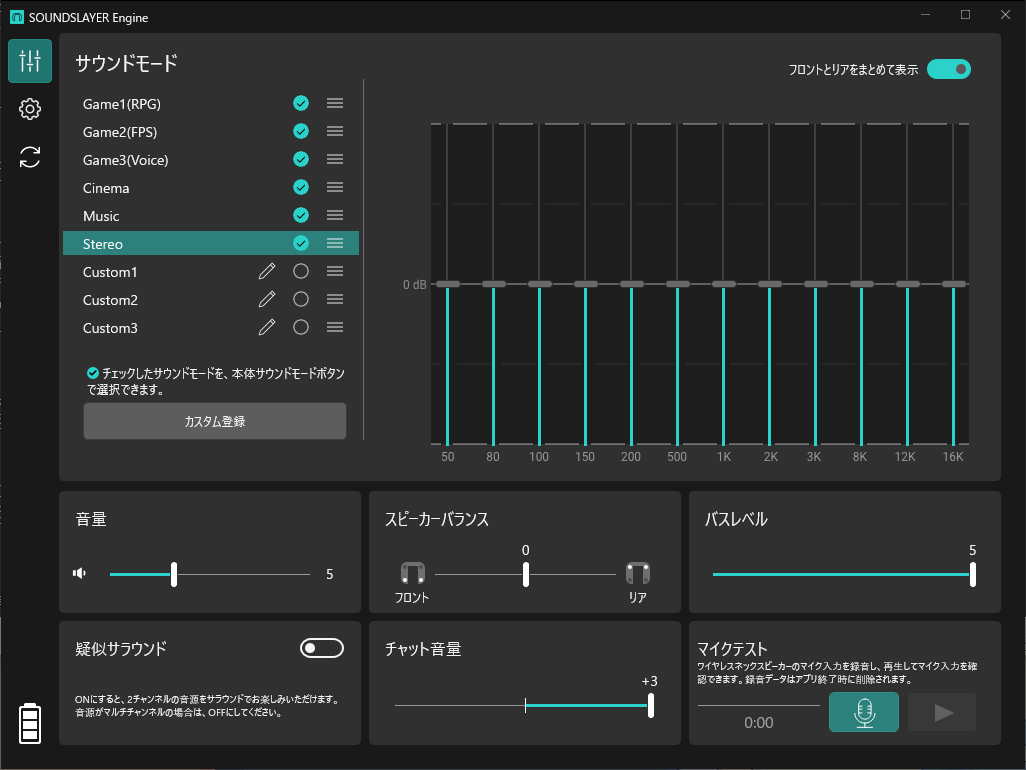Image resolution: width=1026 pixels, height=770 pixels.
Task: Click the 音量 volume slider handle
Action: pyautogui.click(x=174, y=574)
